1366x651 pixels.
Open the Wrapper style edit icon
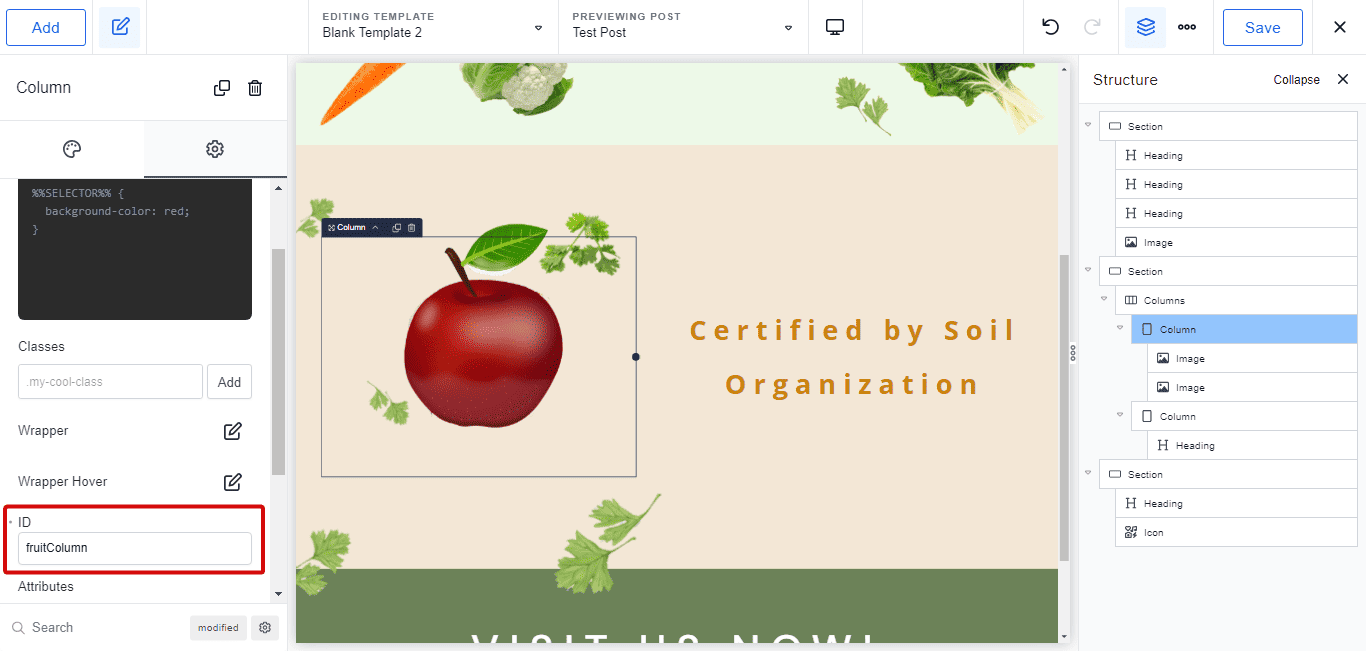click(x=232, y=431)
